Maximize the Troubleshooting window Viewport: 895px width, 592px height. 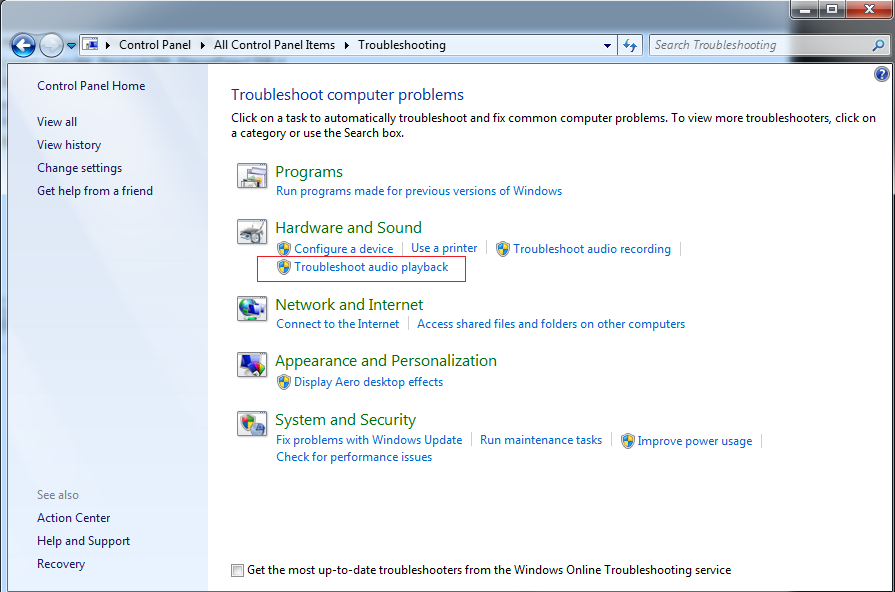tap(832, 9)
